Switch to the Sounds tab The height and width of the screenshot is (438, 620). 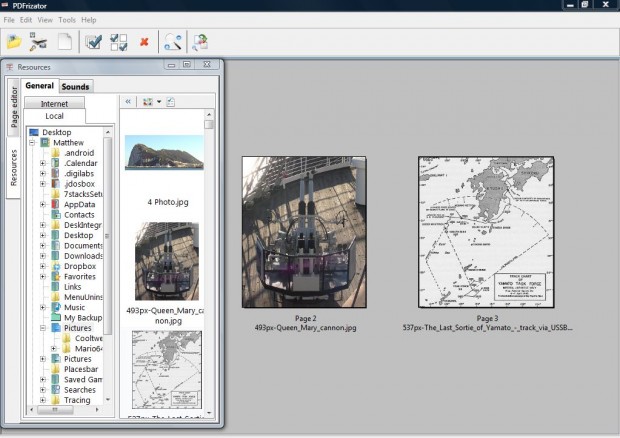click(x=76, y=87)
